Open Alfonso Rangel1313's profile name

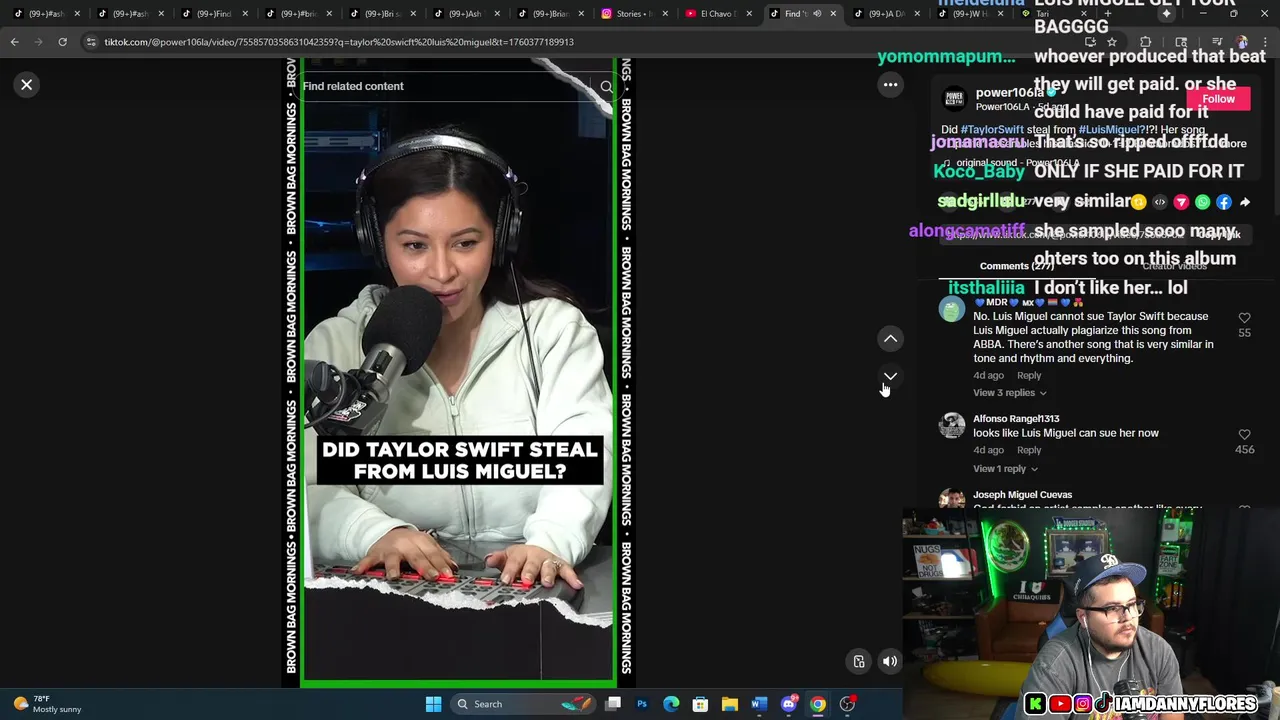(x=1016, y=419)
